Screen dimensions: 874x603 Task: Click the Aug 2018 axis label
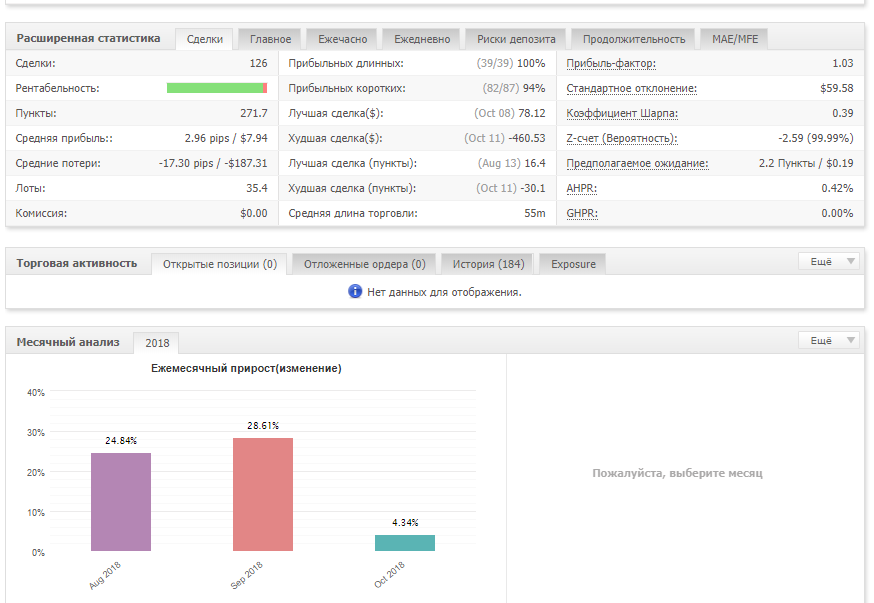(105, 576)
